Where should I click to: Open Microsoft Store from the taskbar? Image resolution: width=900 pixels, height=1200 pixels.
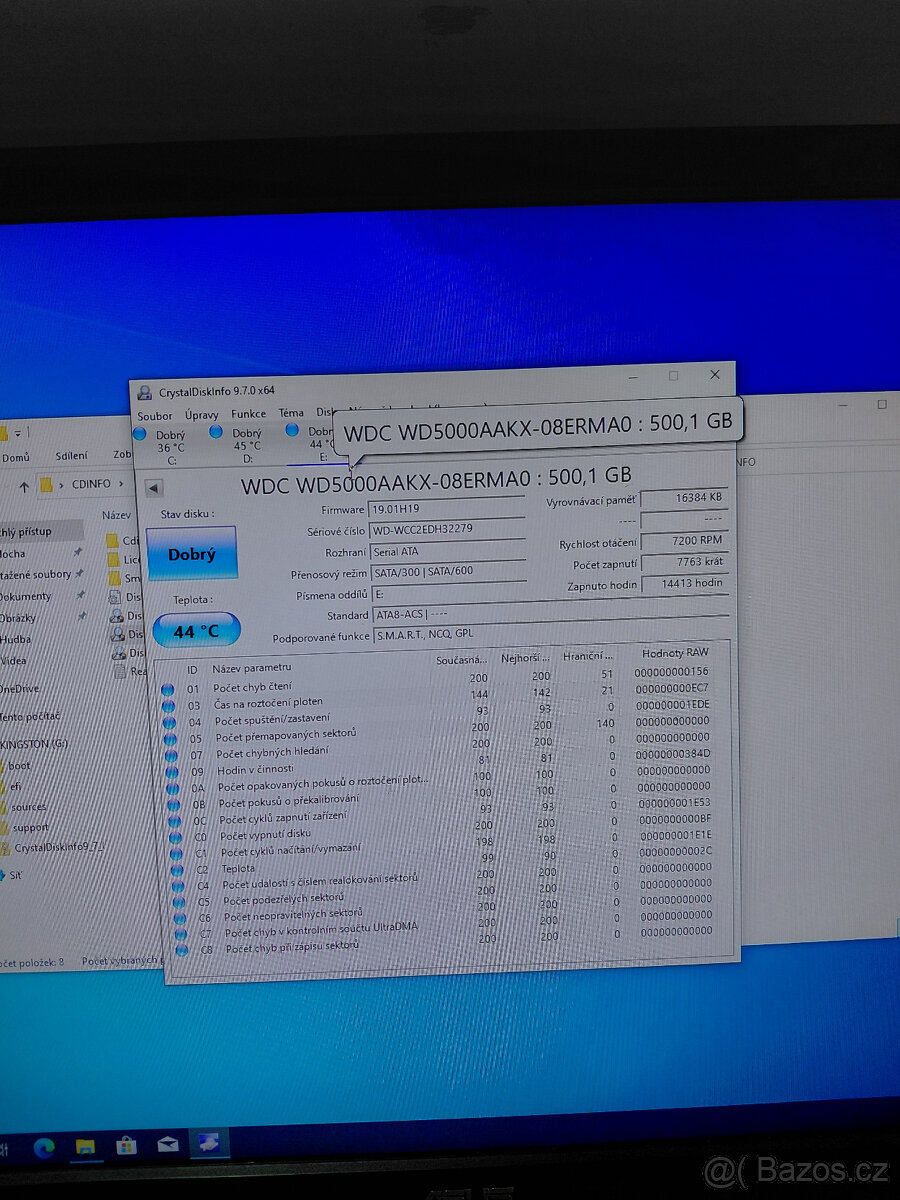coord(126,1144)
